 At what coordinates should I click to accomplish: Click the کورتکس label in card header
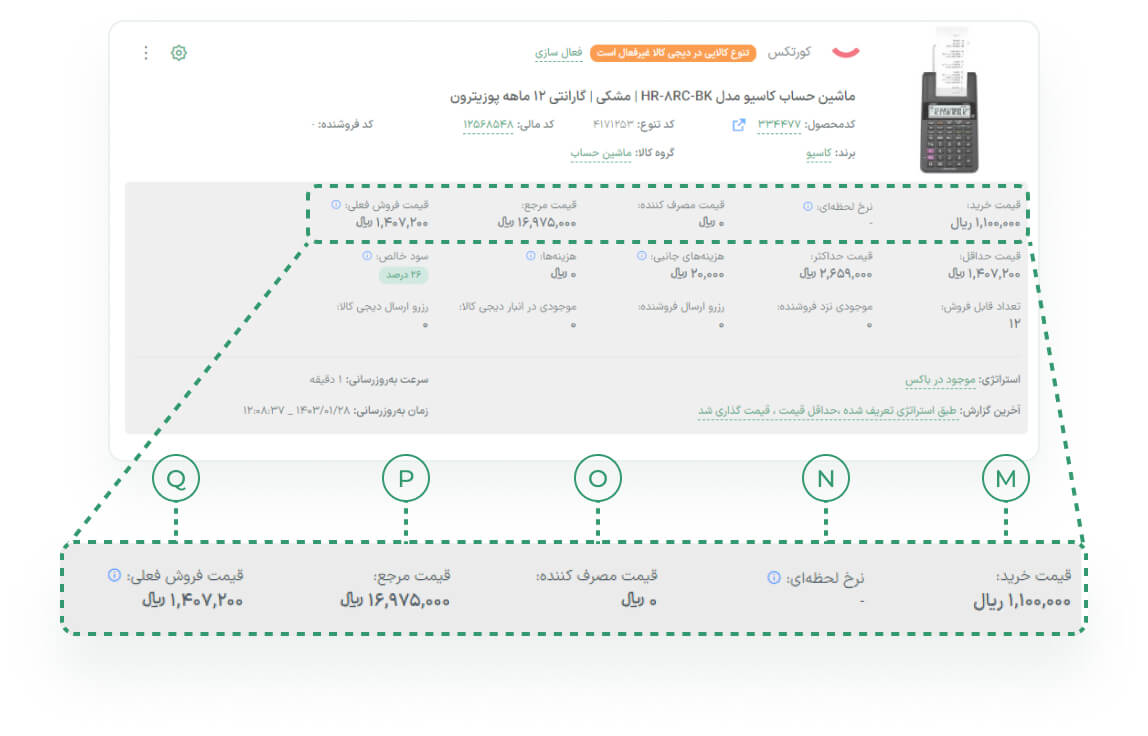click(789, 53)
